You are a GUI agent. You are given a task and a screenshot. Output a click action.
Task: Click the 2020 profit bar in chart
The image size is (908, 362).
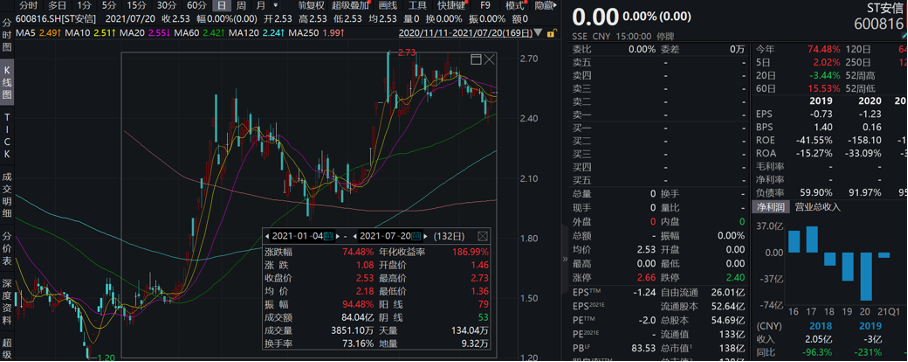point(866,276)
